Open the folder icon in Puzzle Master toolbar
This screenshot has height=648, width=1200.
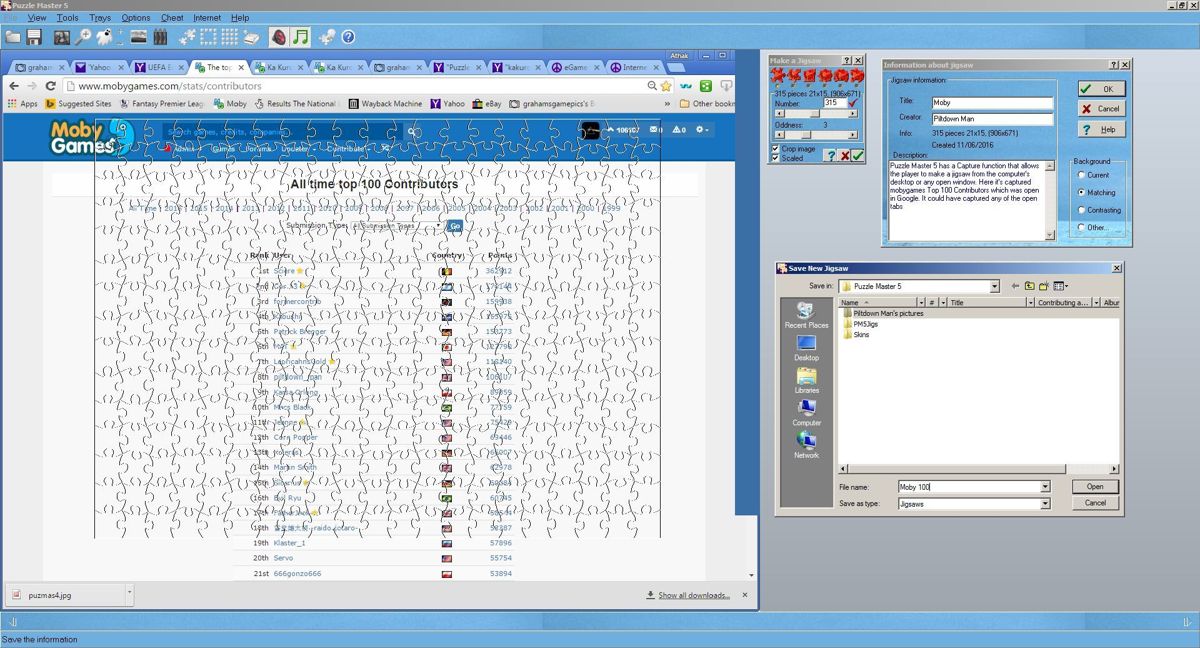click(13, 37)
